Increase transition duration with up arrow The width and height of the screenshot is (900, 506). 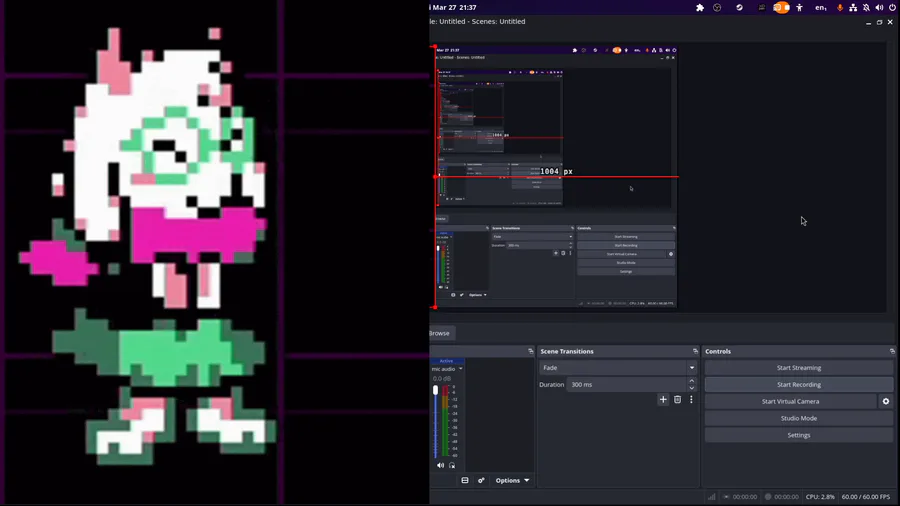(x=692, y=381)
